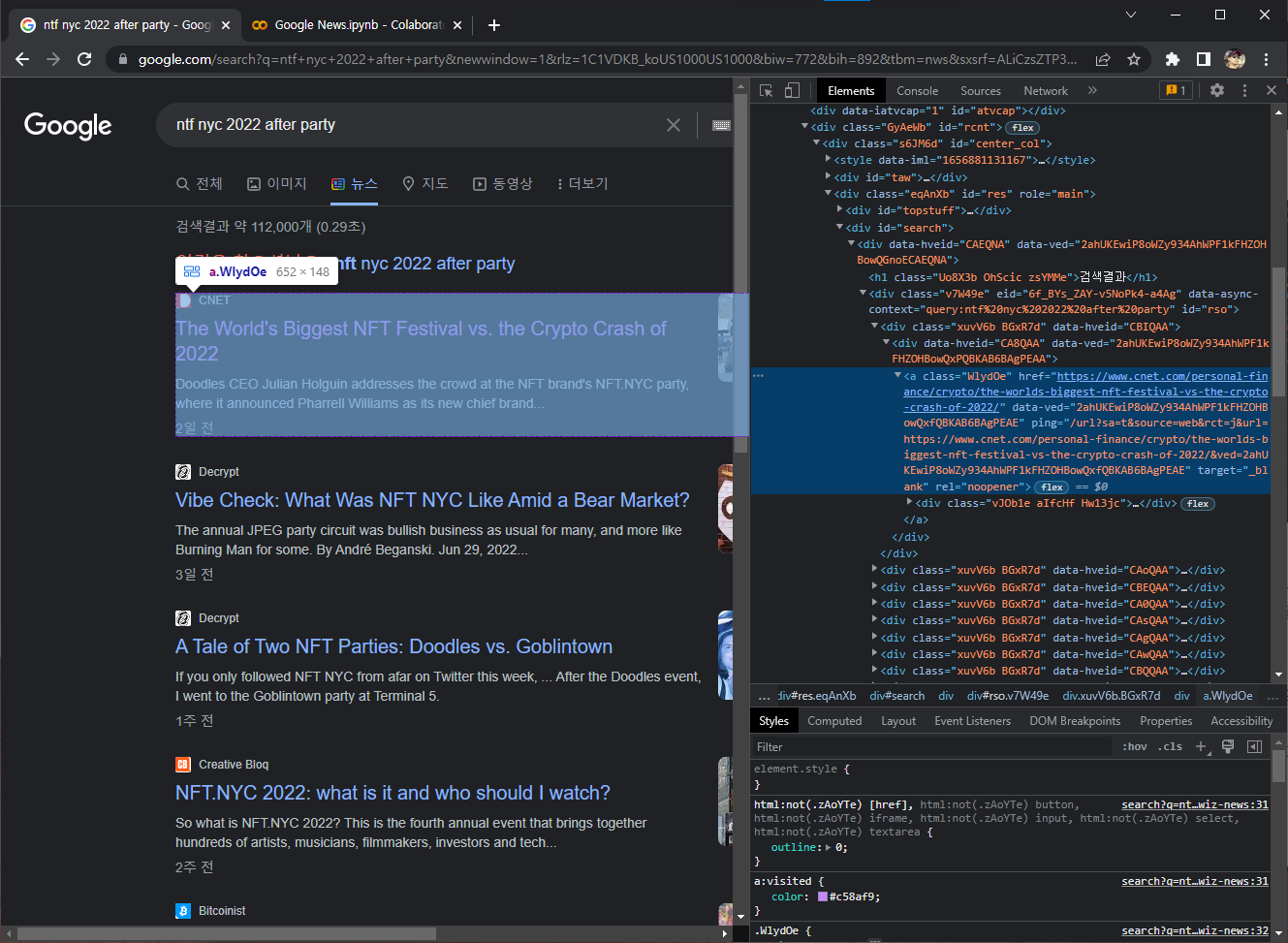Select div#search breadcrumb item
Image resolution: width=1288 pixels, height=943 pixels.
click(896, 696)
